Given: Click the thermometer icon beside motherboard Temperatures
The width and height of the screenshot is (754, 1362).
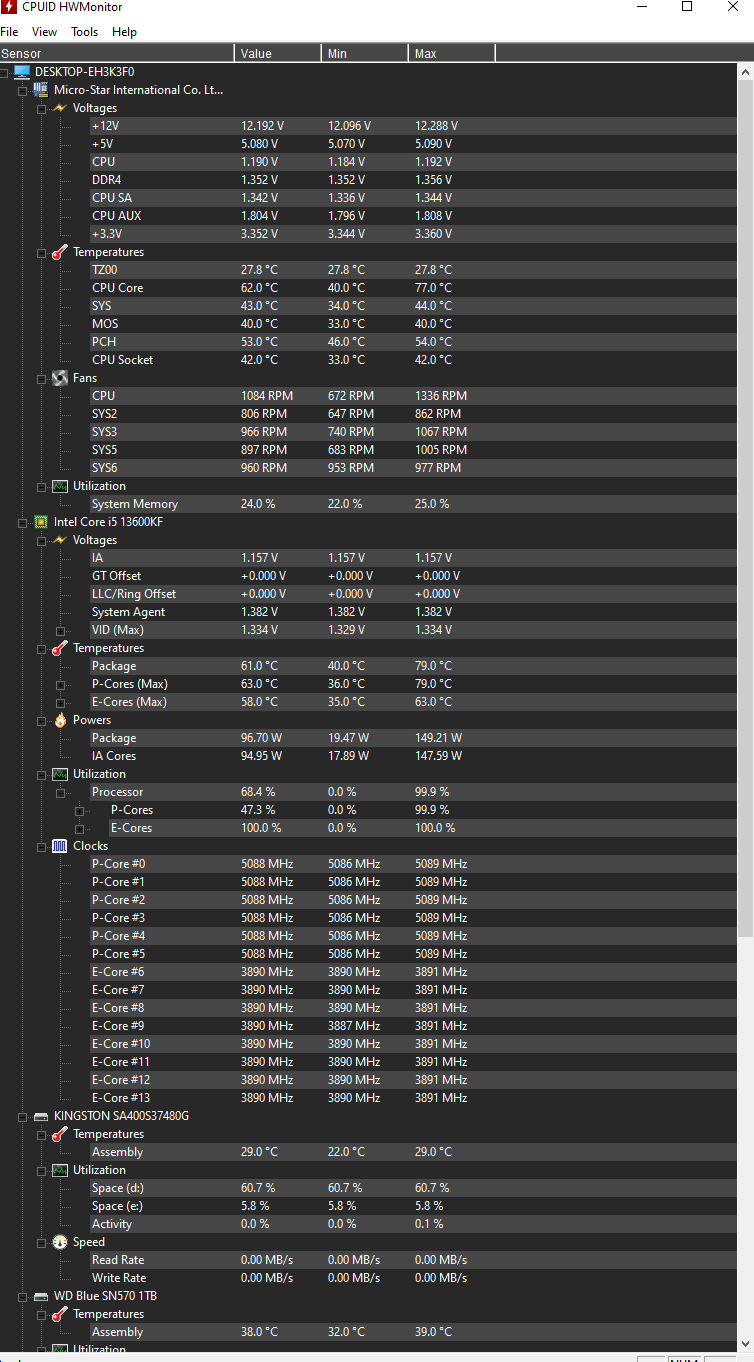Looking at the screenshot, I should (60, 252).
